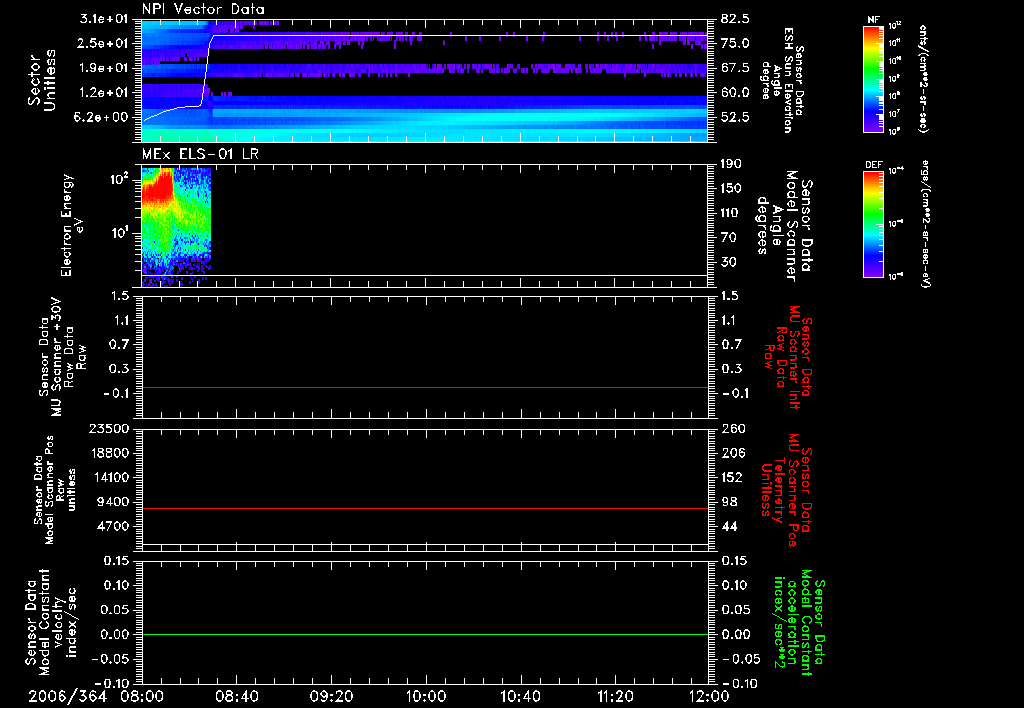Click the rising white sun elevation curve

pos(207,72)
